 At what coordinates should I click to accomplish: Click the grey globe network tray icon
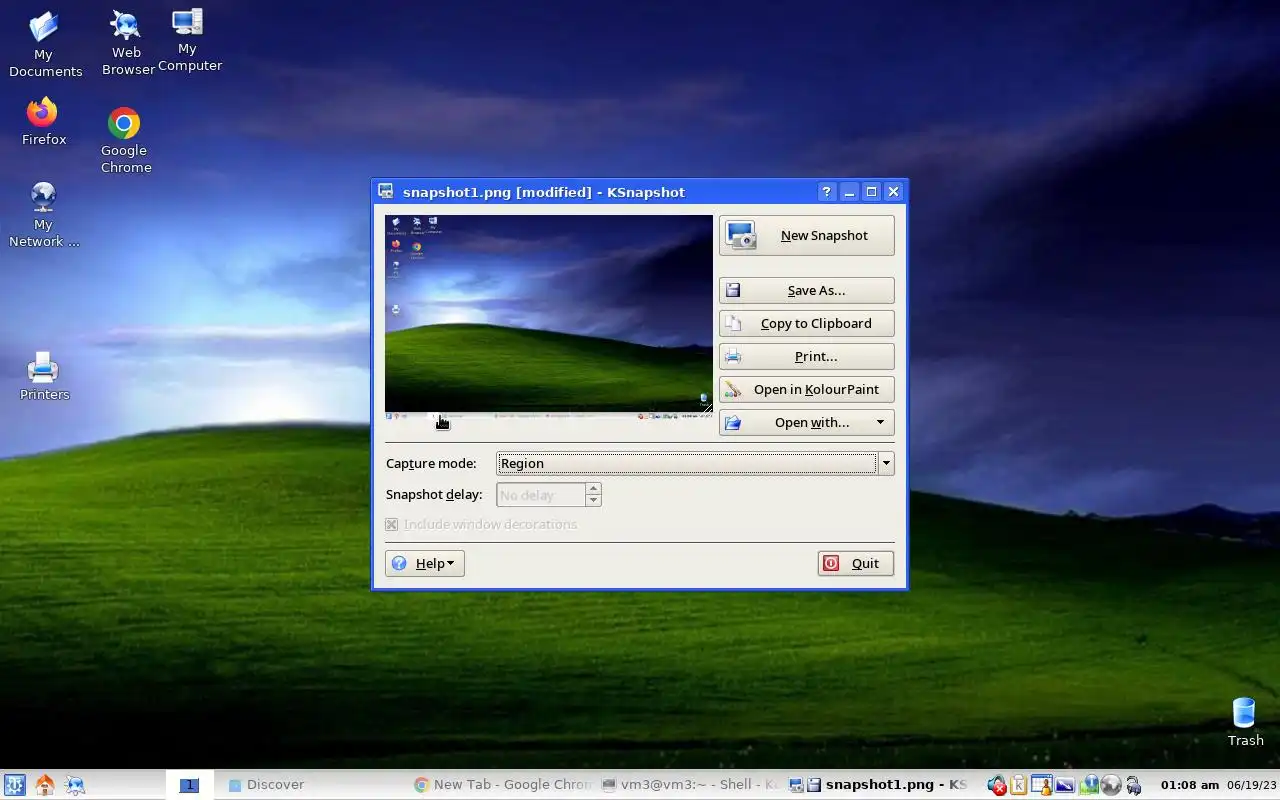click(x=1110, y=786)
